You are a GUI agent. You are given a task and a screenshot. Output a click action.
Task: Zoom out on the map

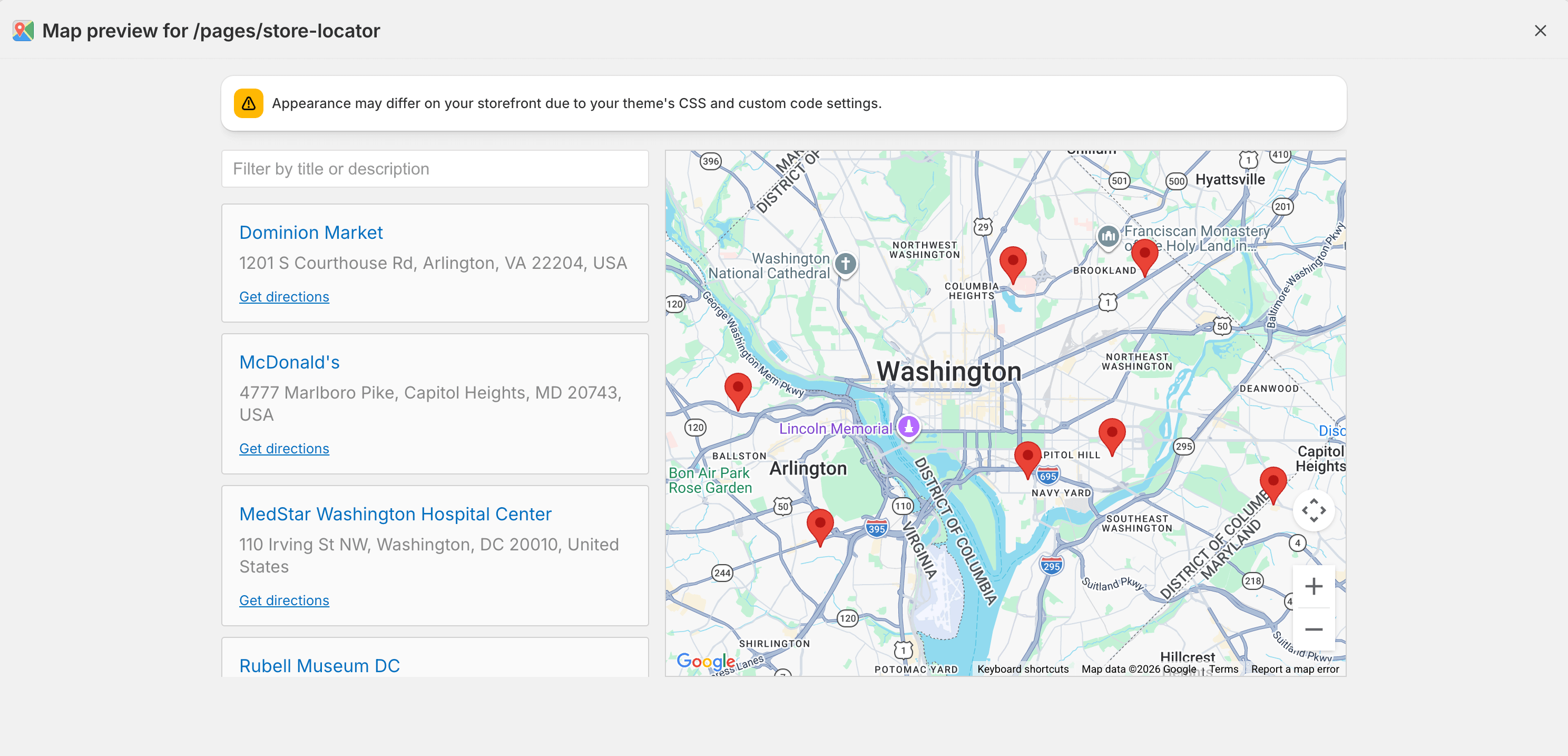point(1314,629)
